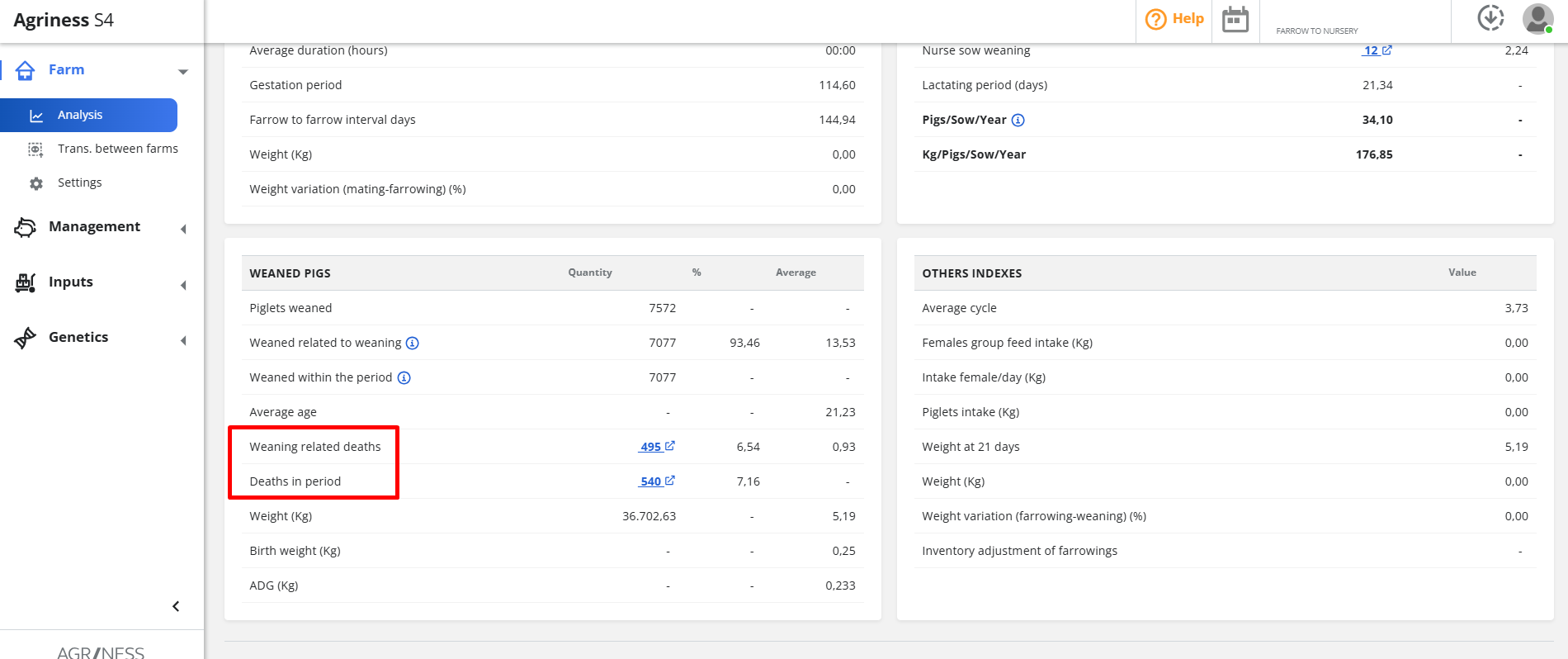Open the 12 nurse sow weaning link
Image resolution: width=1568 pixels, height=659 pixels.
click(x=1371, y=50)
